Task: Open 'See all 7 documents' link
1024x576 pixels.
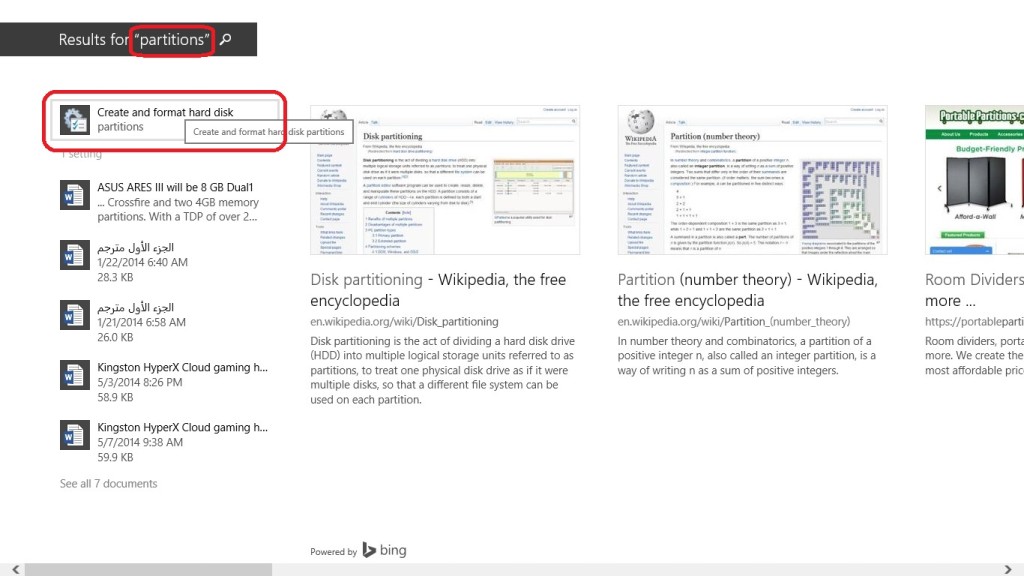Action: pyautogui.click(x=108, y=484)
